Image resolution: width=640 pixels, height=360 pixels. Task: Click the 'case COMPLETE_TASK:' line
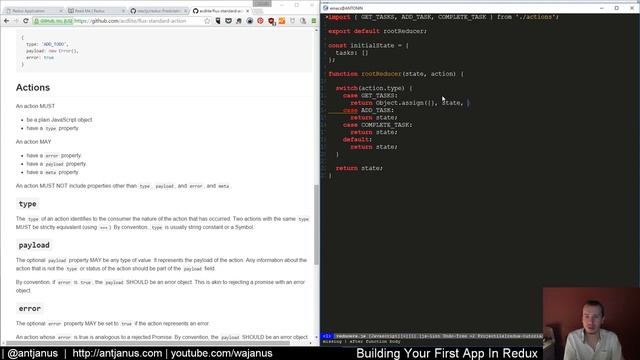(378, 125)
